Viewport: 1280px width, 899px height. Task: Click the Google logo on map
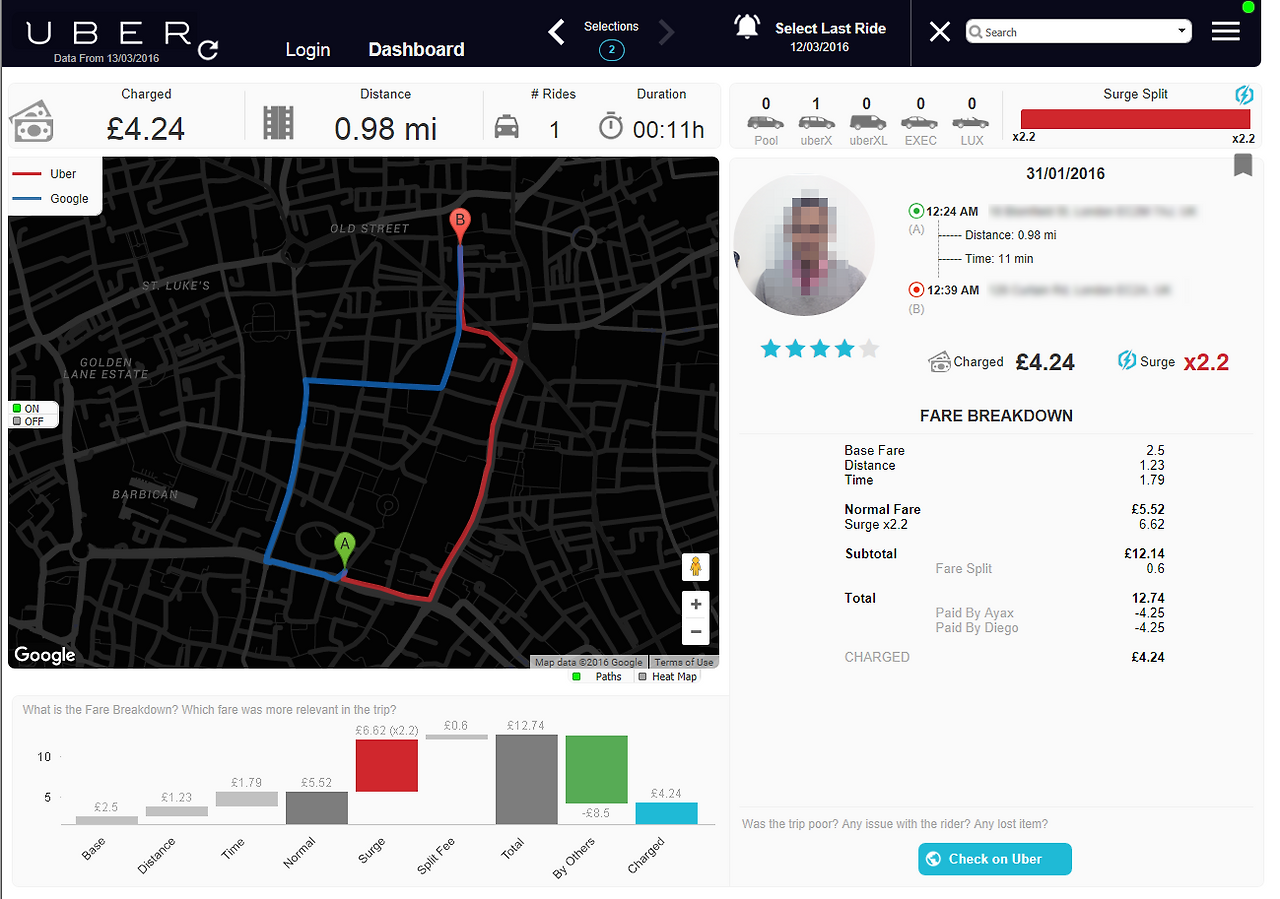(45, 655)
